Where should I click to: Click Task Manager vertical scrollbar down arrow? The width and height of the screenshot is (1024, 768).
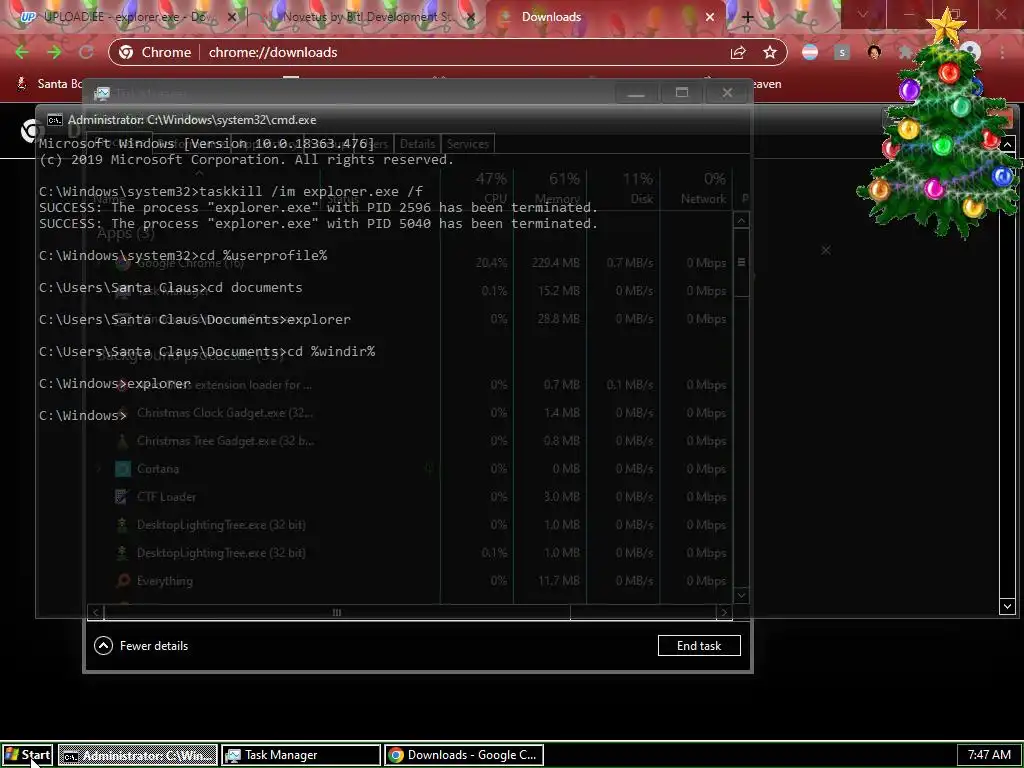[x=741, y=595]
